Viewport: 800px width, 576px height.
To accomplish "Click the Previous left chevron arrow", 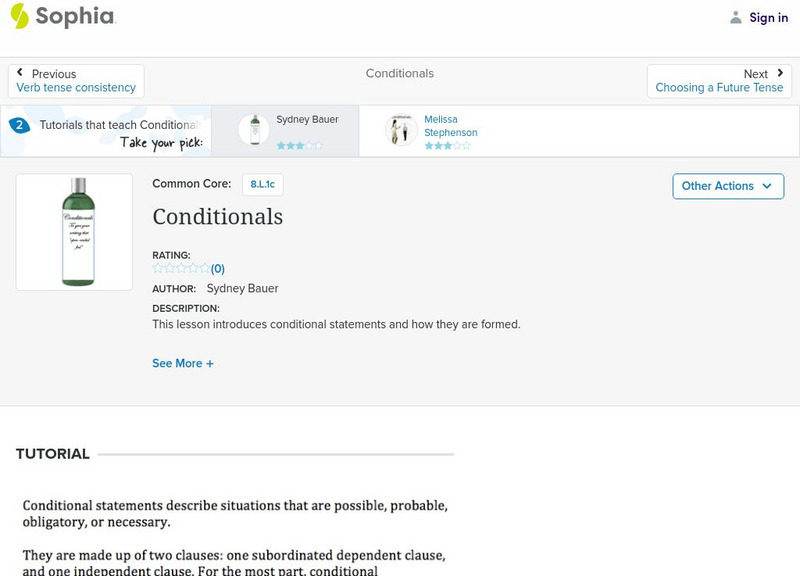I will (20, 73).
